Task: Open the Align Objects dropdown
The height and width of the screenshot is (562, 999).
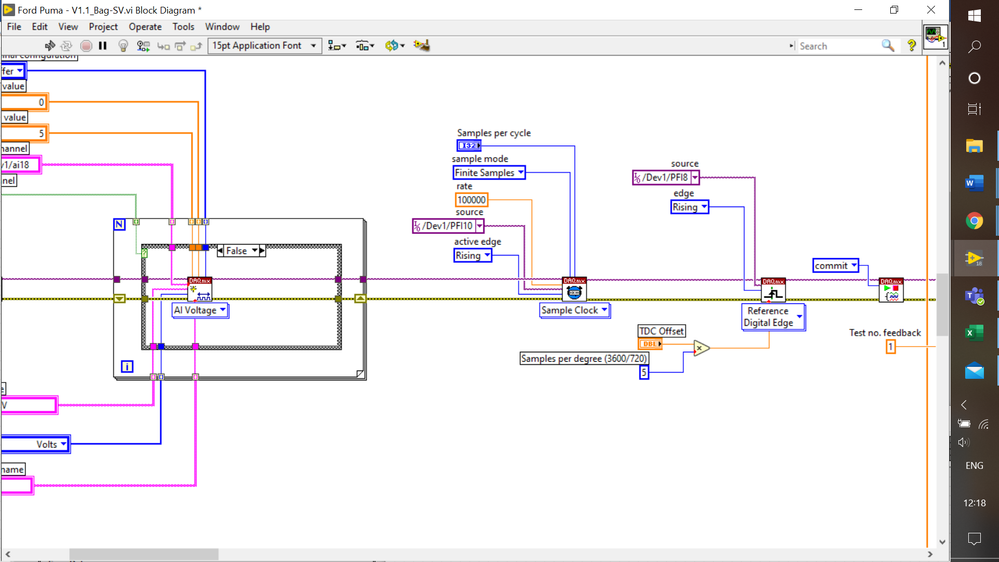Action: (x=337, y=46)
